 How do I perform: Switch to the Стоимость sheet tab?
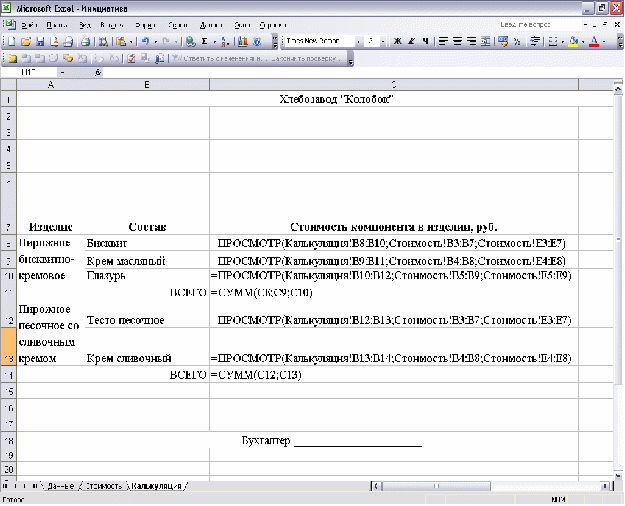104,486
